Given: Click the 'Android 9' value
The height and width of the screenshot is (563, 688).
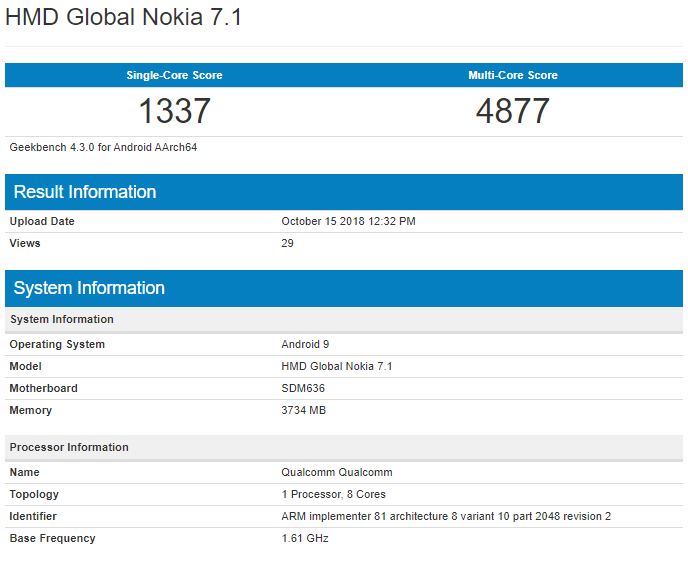Looking at the screenshot, I should [305, 344].
